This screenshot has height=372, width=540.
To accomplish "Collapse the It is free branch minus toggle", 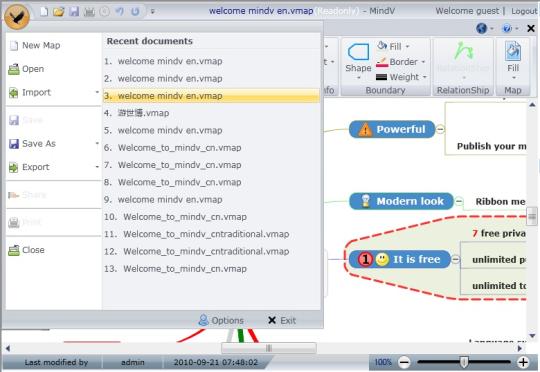I will coord(455,259).
